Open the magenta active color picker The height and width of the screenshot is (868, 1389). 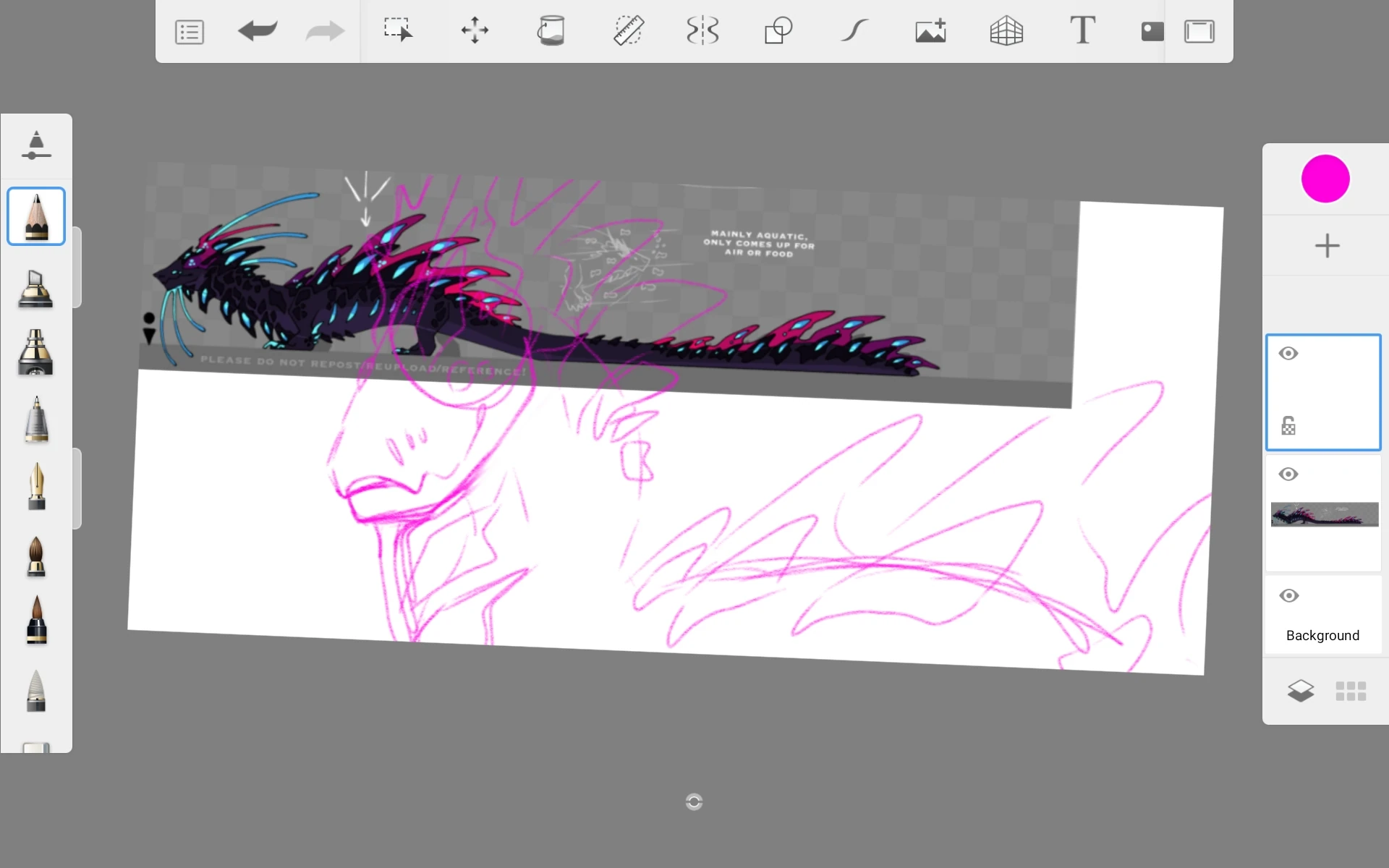[x=1325, y=179]
